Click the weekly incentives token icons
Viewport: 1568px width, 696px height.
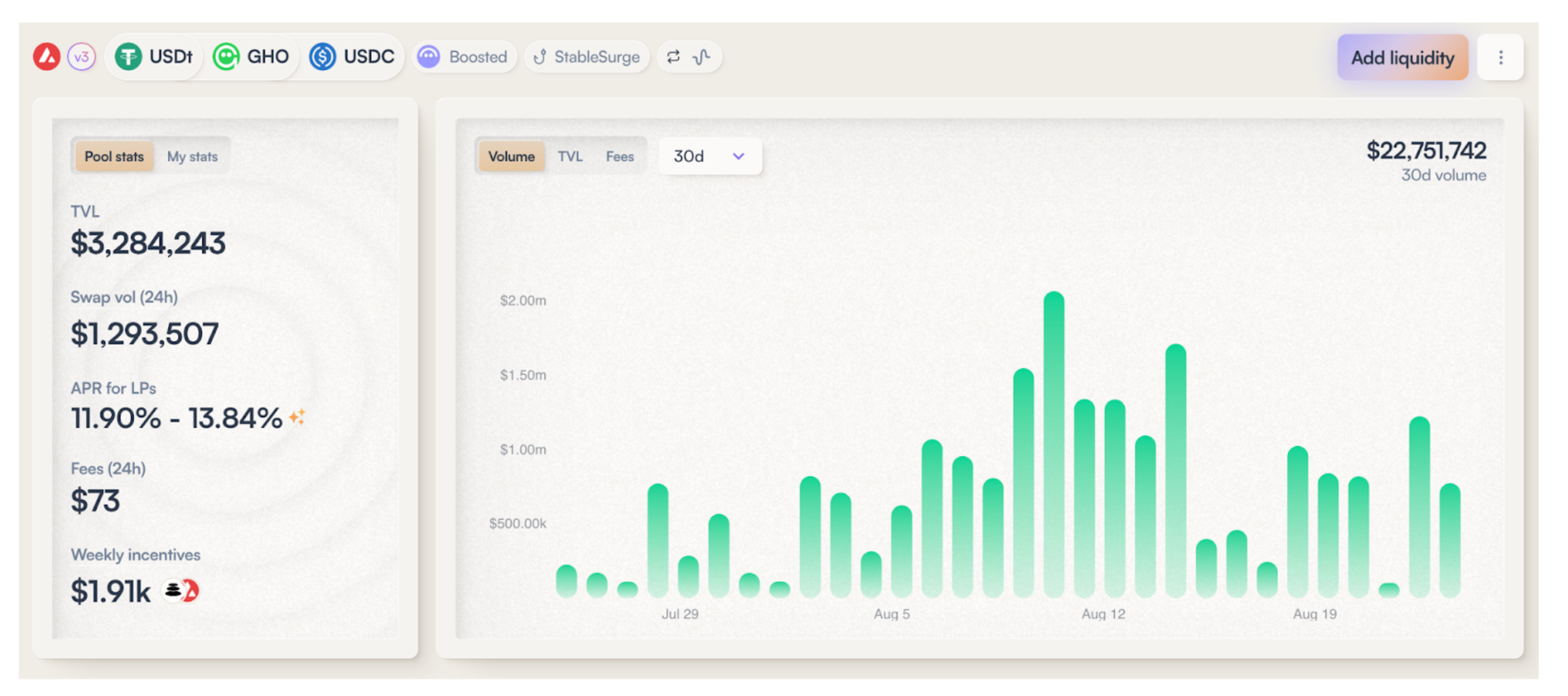[181, 591]
